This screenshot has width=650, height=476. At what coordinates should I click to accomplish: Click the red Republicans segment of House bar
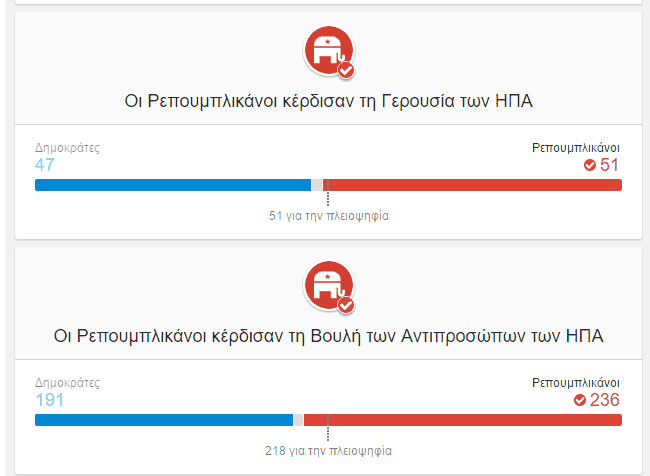click(x=463, y=420)
